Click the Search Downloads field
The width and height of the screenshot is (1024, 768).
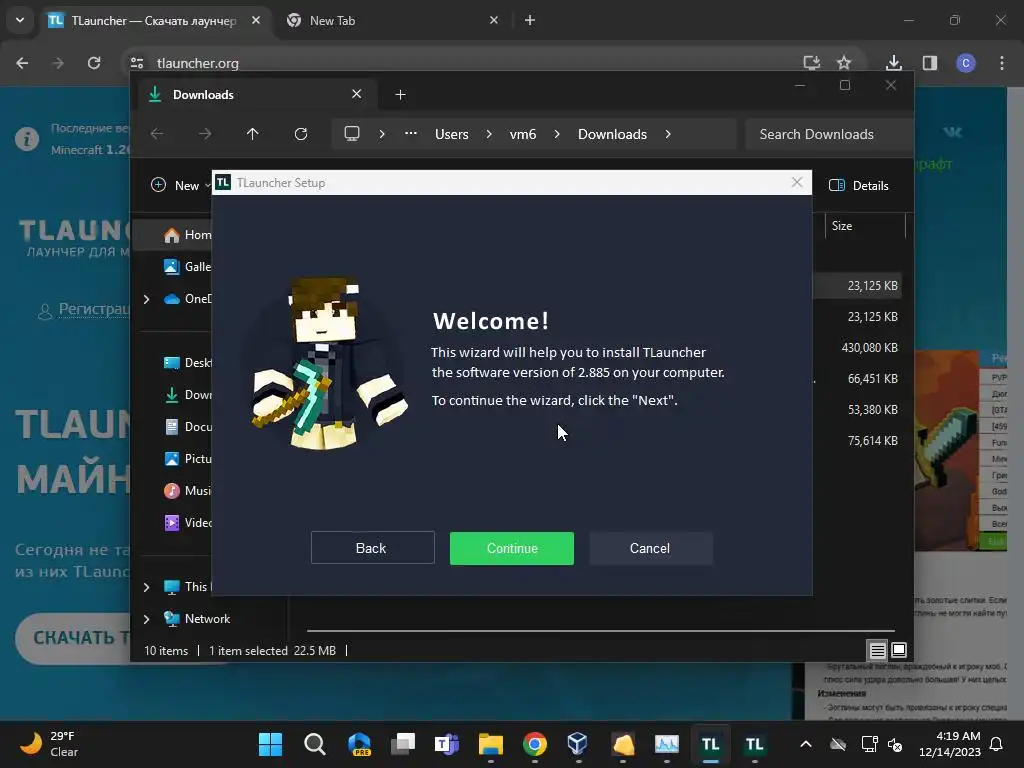(829, 134)
